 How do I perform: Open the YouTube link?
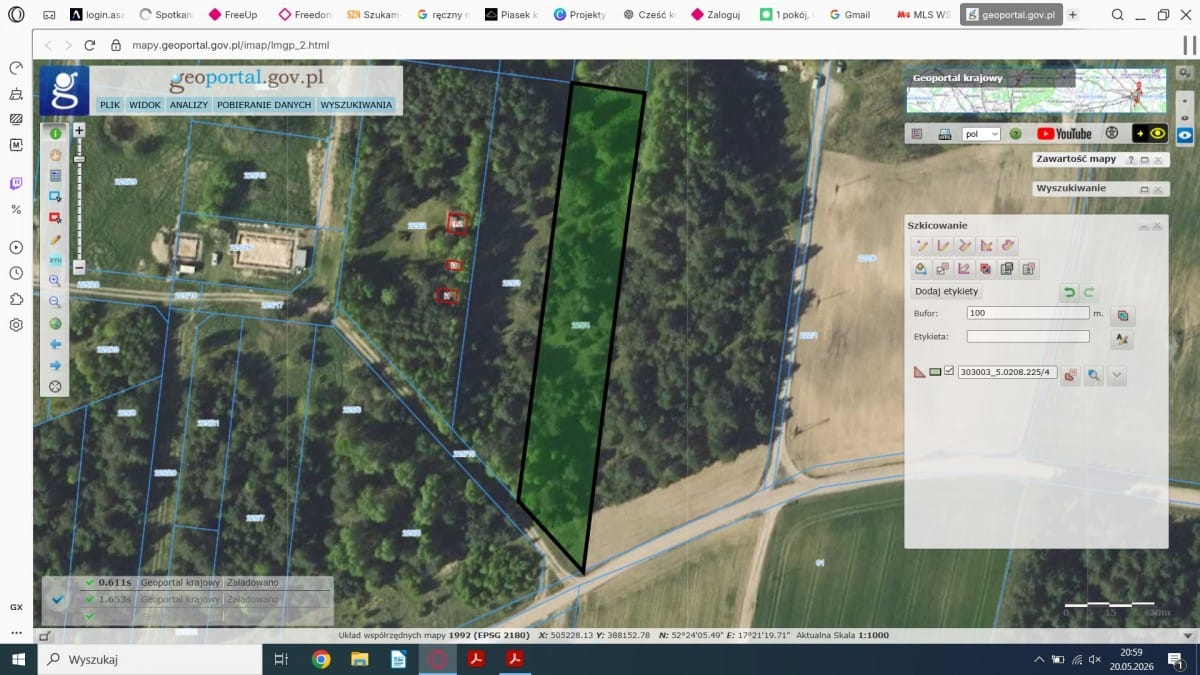[x=1064, y=133]
